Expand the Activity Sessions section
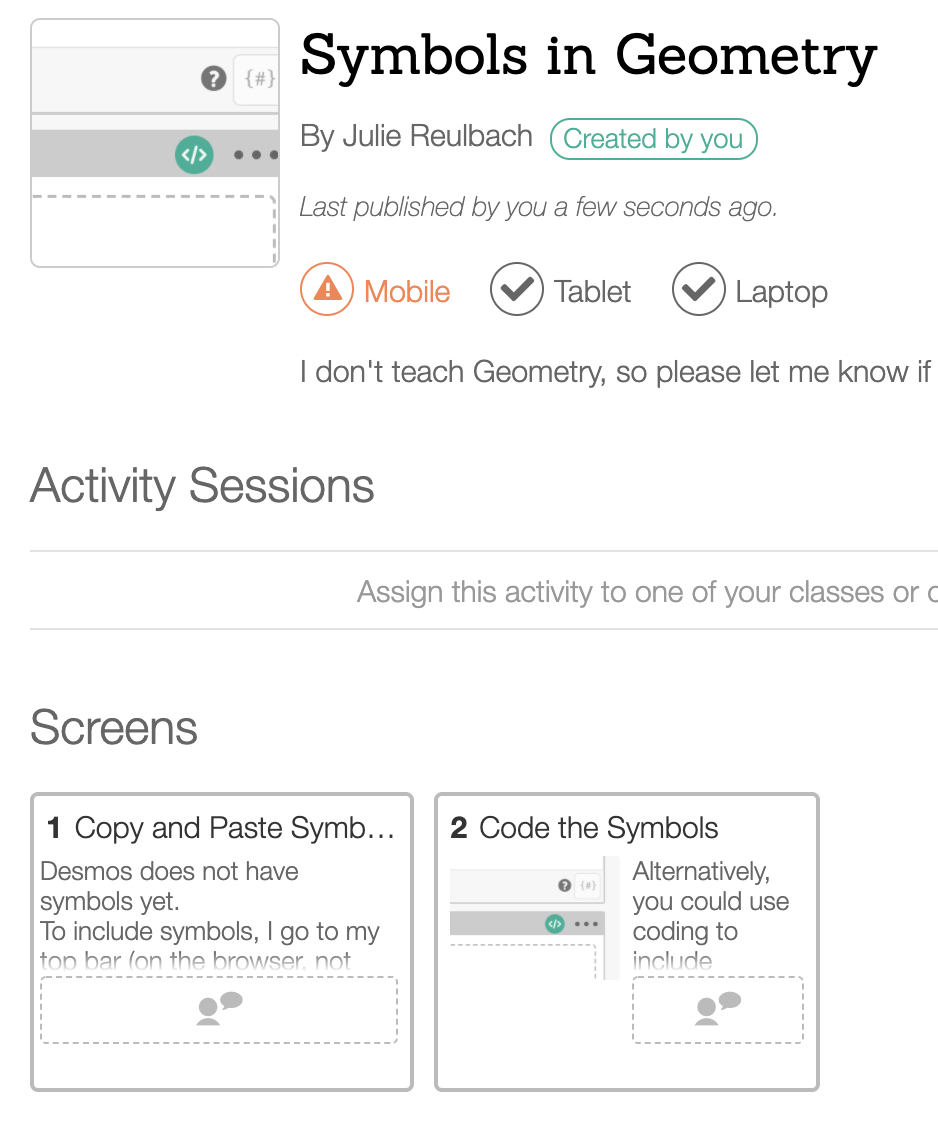 [x=202, y=487]
